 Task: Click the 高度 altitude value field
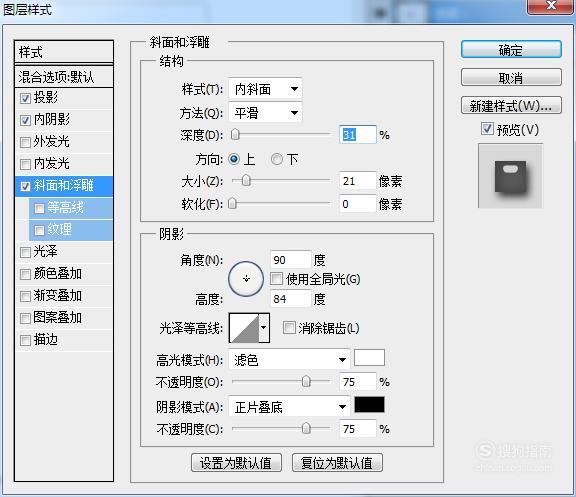(291, 299)
